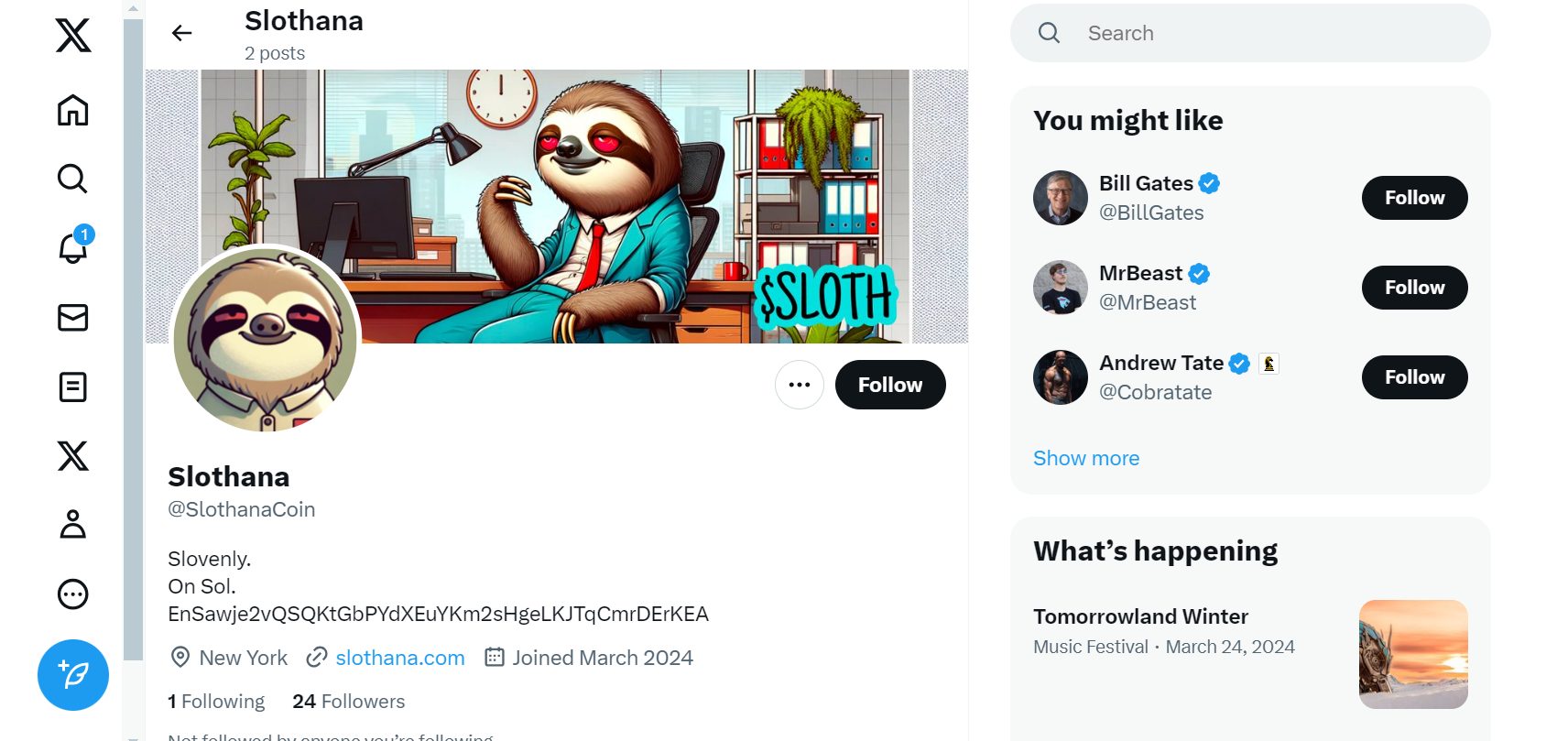
Task: Open more options for Slothana profile
Action: (x=800, y=385)
